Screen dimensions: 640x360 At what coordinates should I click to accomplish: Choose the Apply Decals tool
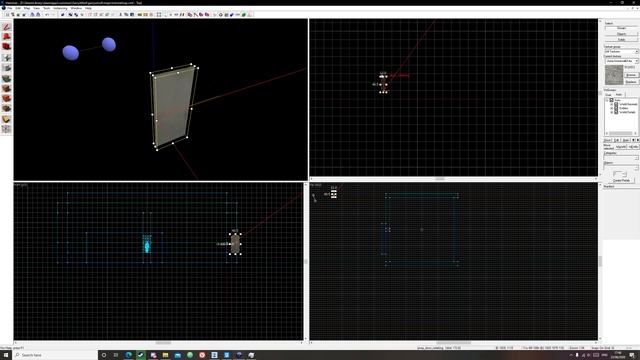pyautogui.click(x=6, y=98)
